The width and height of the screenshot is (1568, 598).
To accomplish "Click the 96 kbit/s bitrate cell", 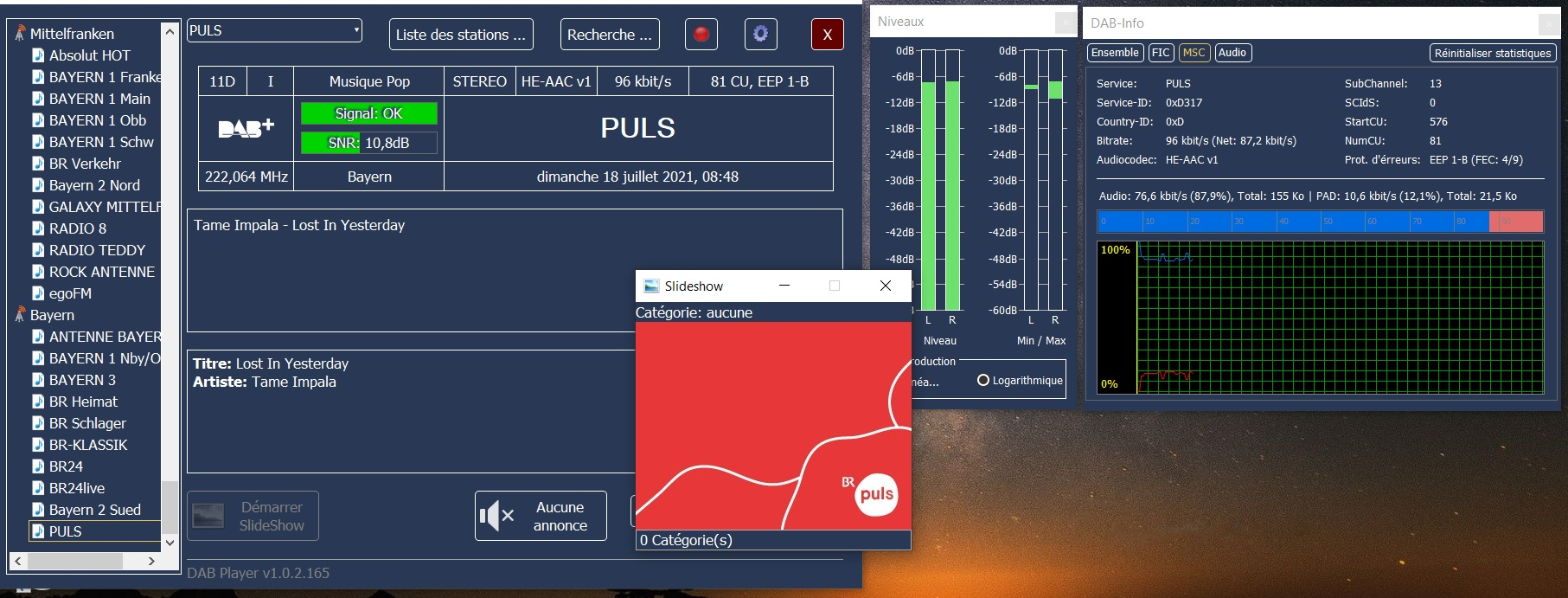I will click(x=643, y=81).
